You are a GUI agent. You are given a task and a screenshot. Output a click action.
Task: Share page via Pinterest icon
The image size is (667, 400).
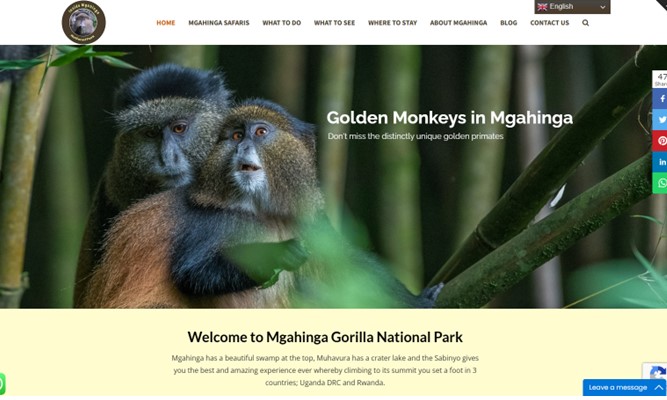(x=660, y=141)
